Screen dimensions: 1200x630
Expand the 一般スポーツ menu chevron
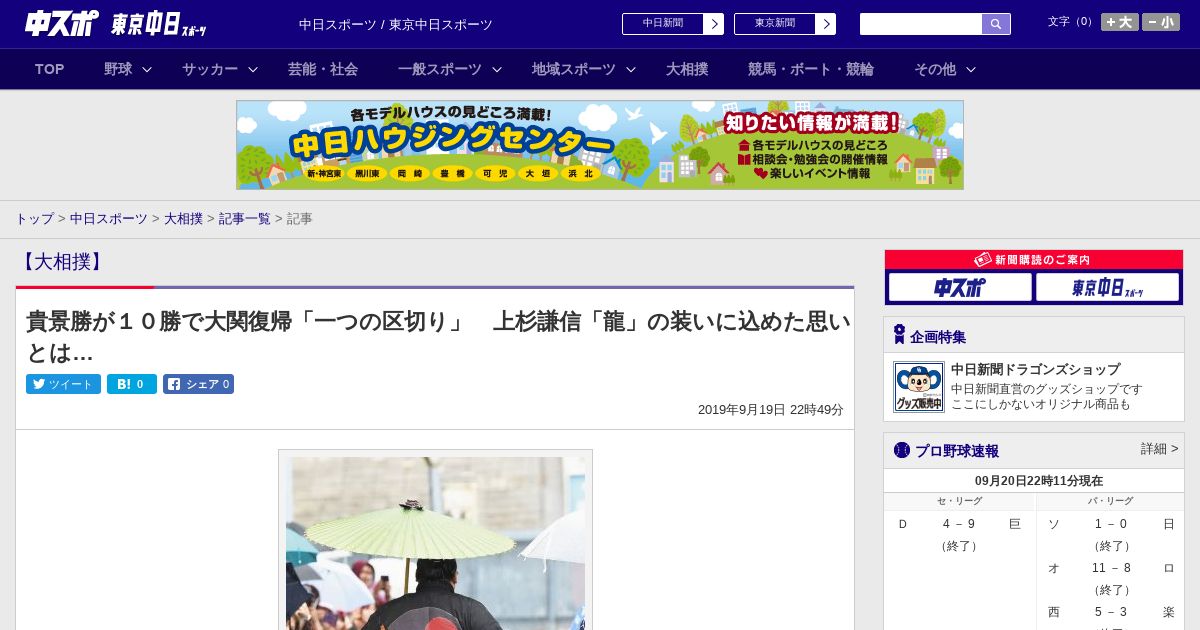click(497, 69)
